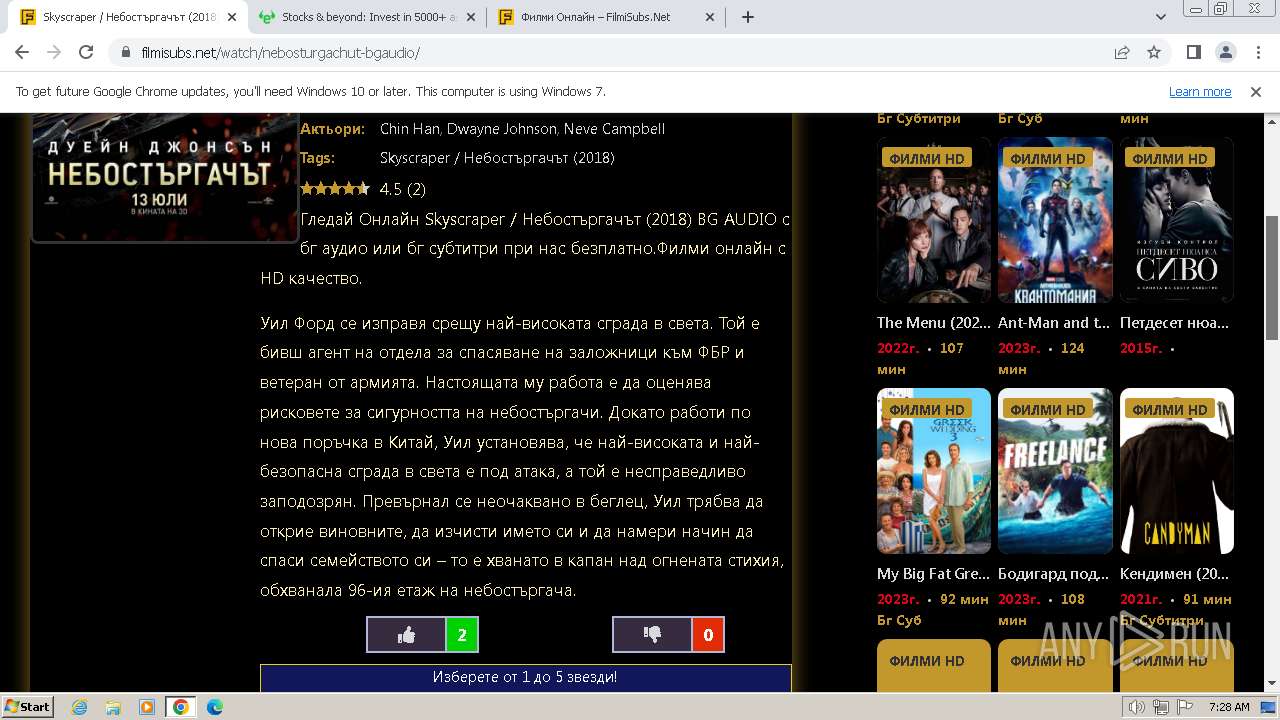
Task: Click the Петдесет нюа... title link
Action: point(1175,323)
